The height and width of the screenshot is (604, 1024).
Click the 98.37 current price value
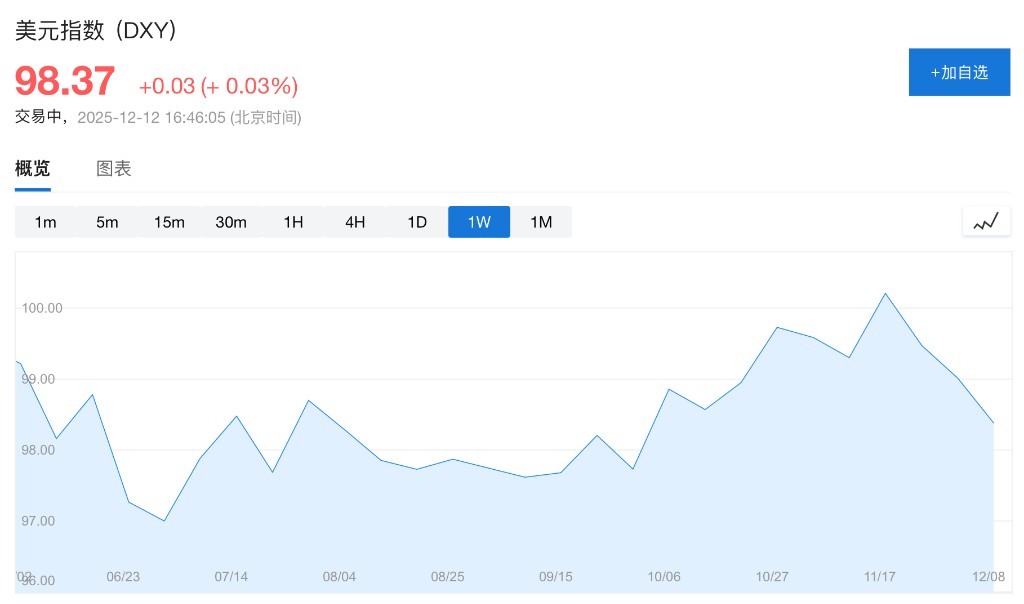coord(65,82)
